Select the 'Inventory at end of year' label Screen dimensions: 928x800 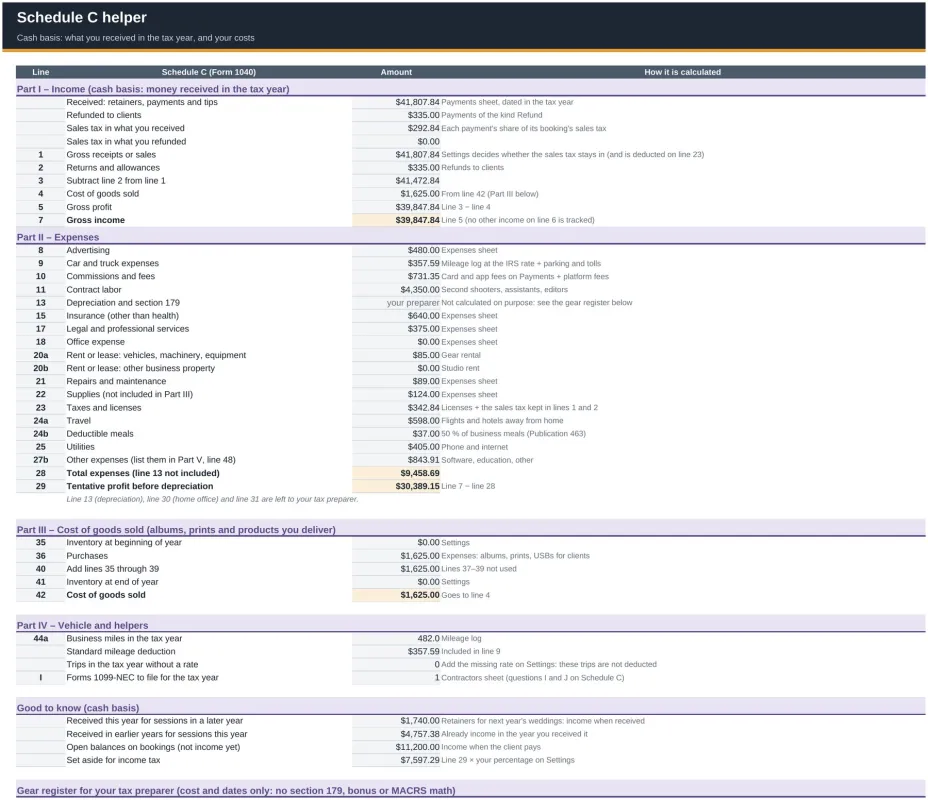click(x=112, y=582)
